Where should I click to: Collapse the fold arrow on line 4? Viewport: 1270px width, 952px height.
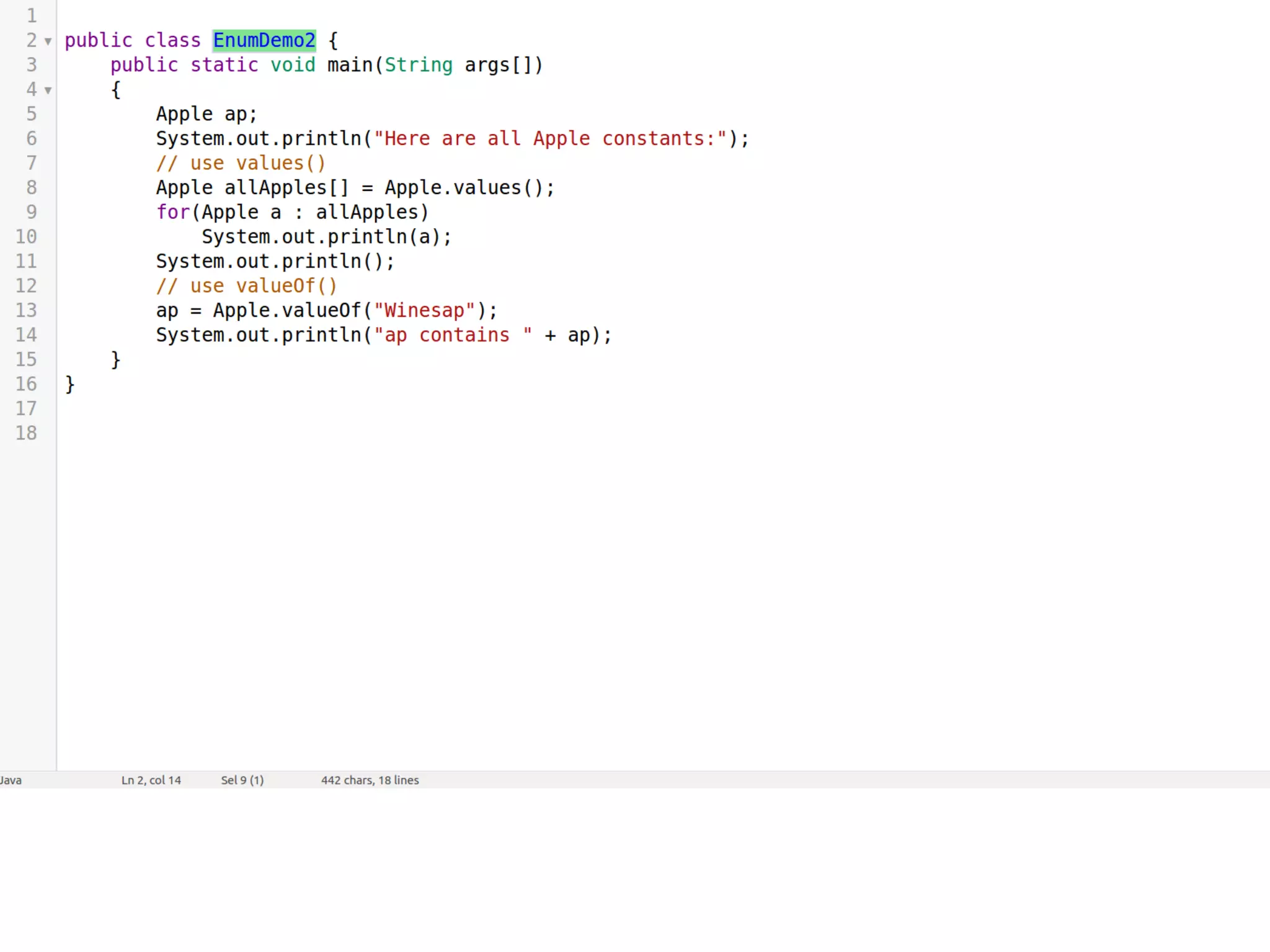click(48, 90)
